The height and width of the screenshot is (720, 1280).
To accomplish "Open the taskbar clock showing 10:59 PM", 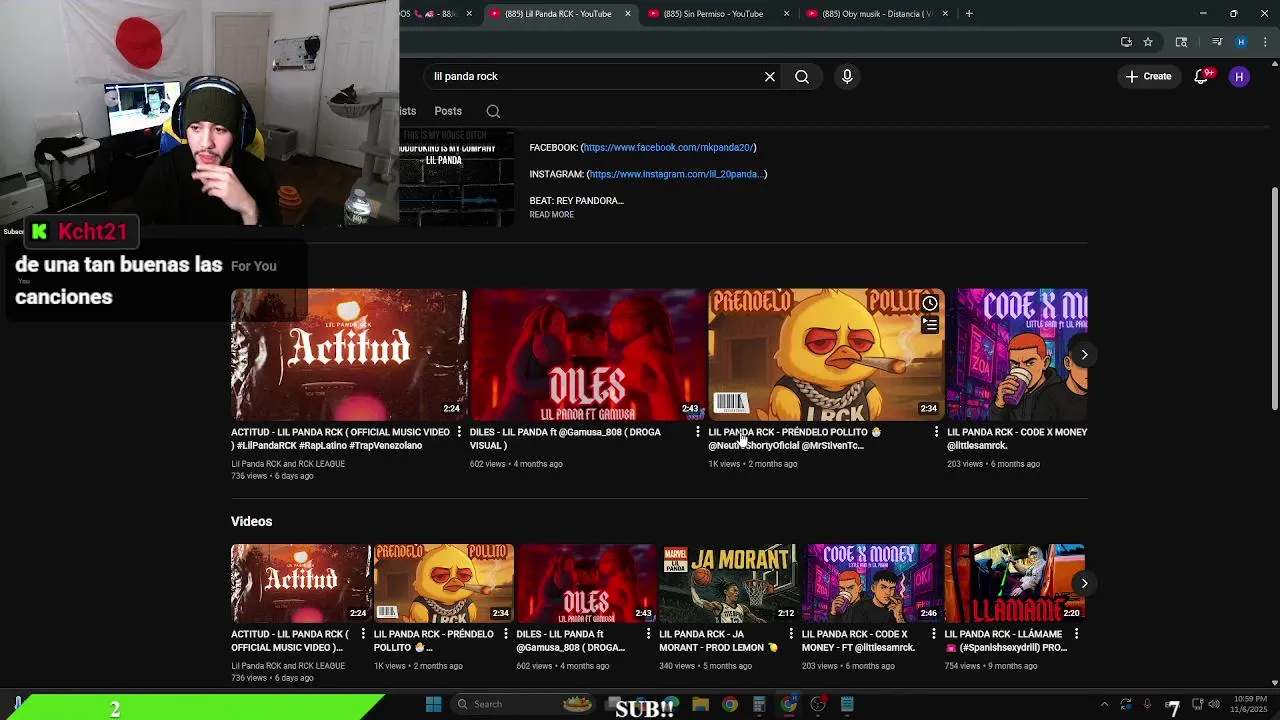I will tap(1250, 704).
